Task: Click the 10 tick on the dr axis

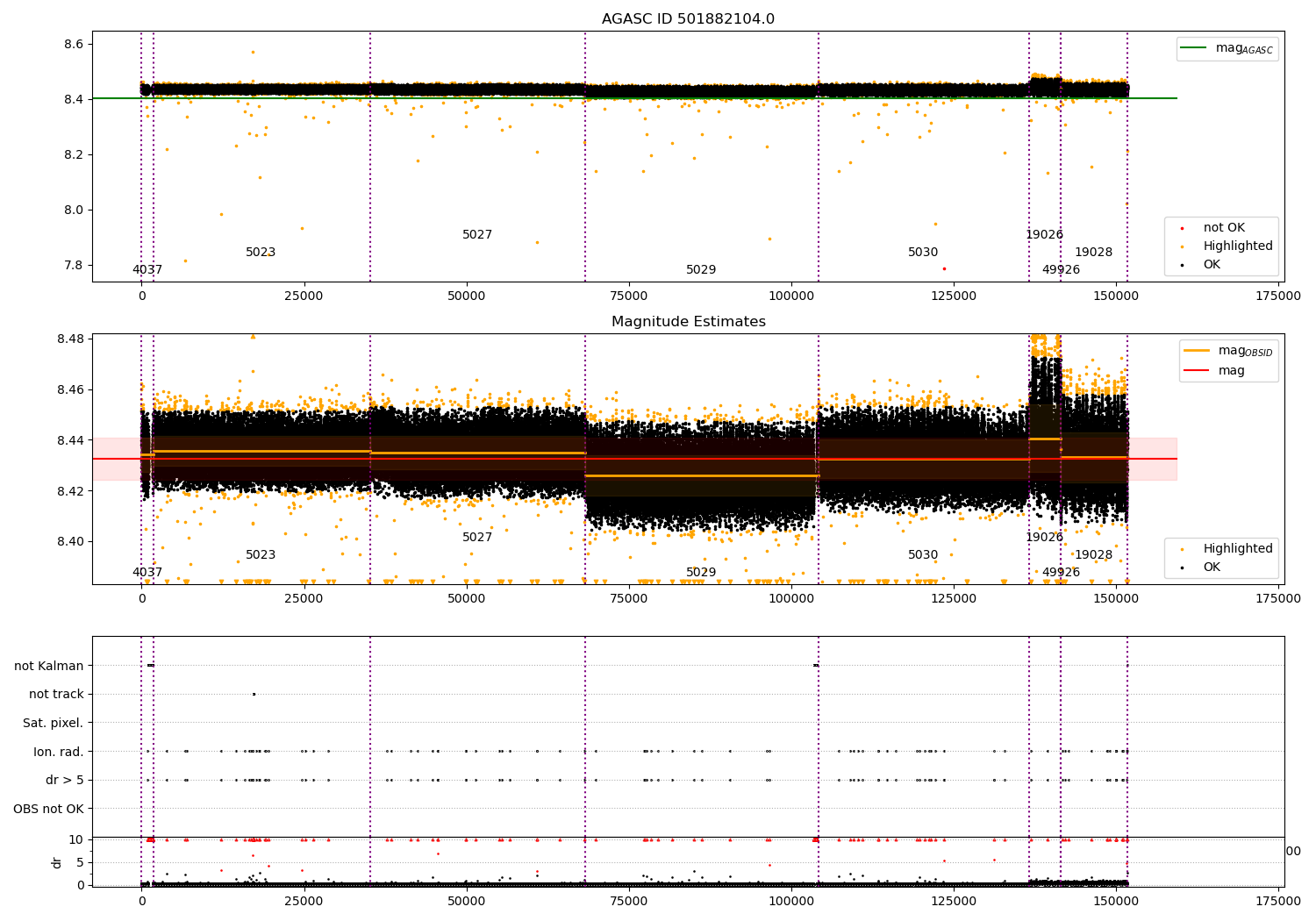Action: coord(76,839)
